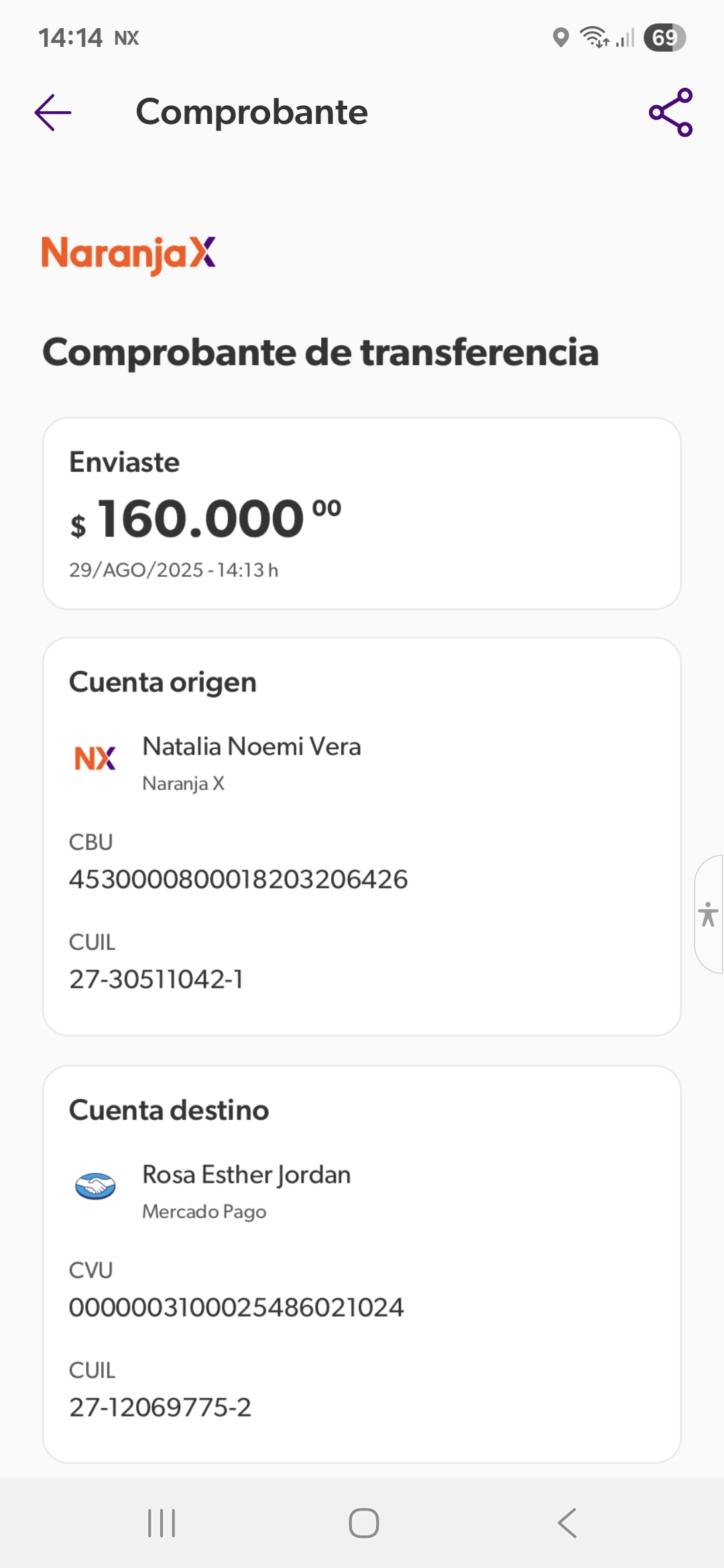Select the destination CVU number
This screenshot has width=724, height=1568.
click(x=237, y=1307)
